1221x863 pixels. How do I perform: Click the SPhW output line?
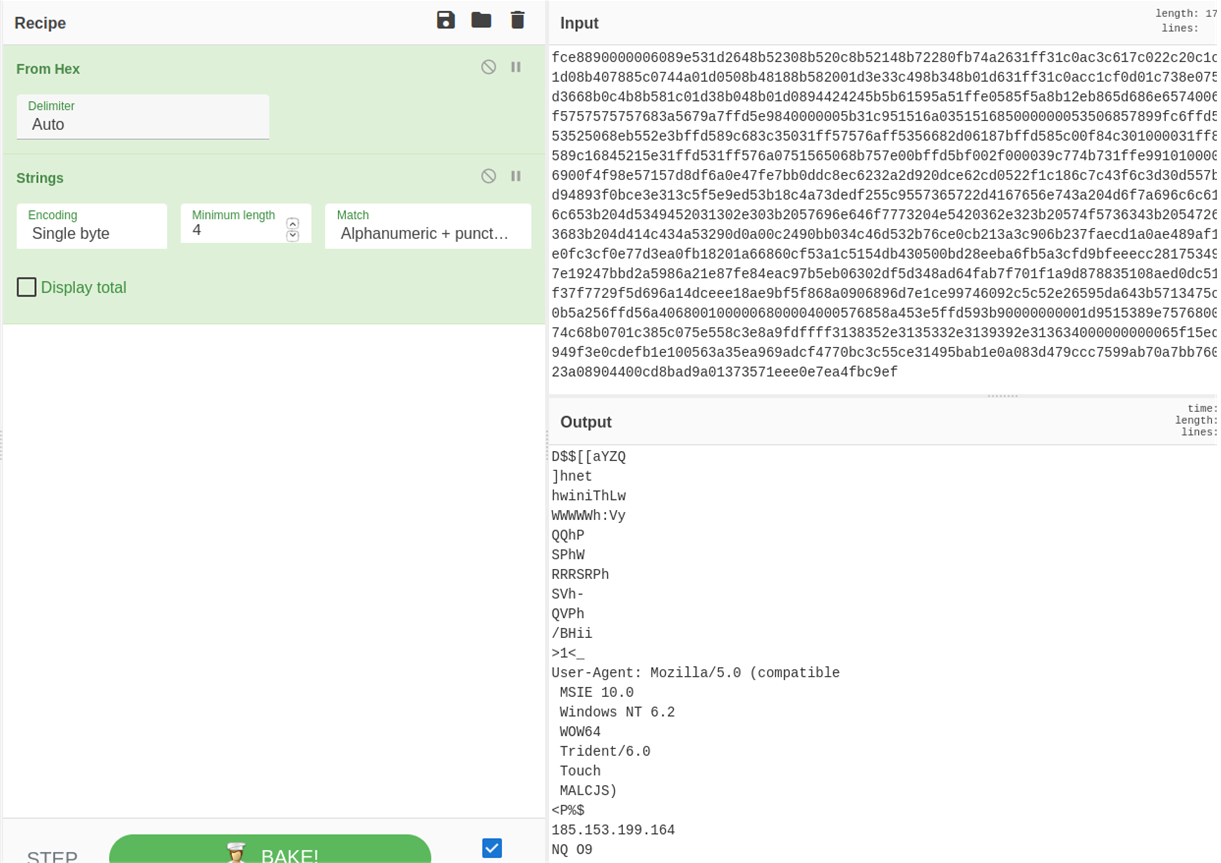pyautogui.click(x=568, y=555)
